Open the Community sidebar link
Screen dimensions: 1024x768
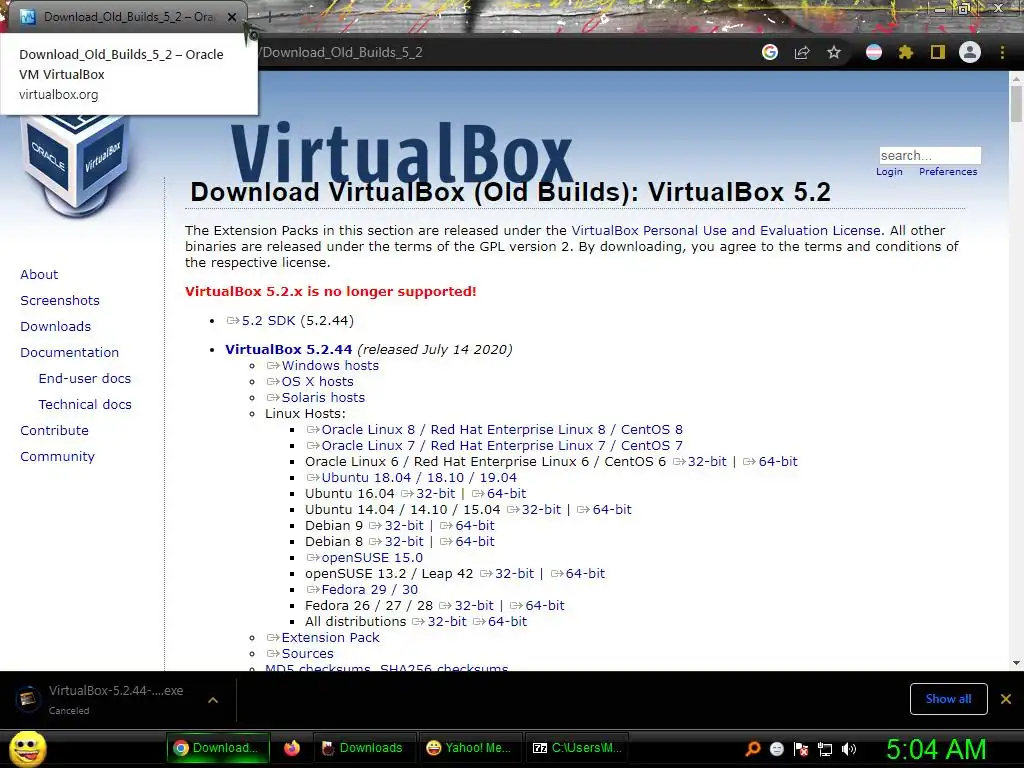point(57,457)
